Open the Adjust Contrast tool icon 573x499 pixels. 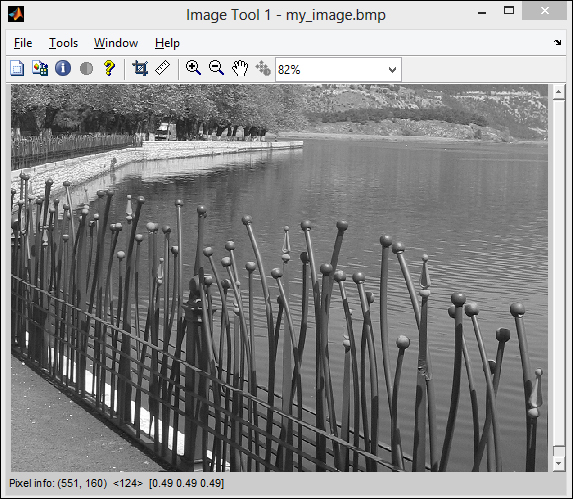point(86,68)
